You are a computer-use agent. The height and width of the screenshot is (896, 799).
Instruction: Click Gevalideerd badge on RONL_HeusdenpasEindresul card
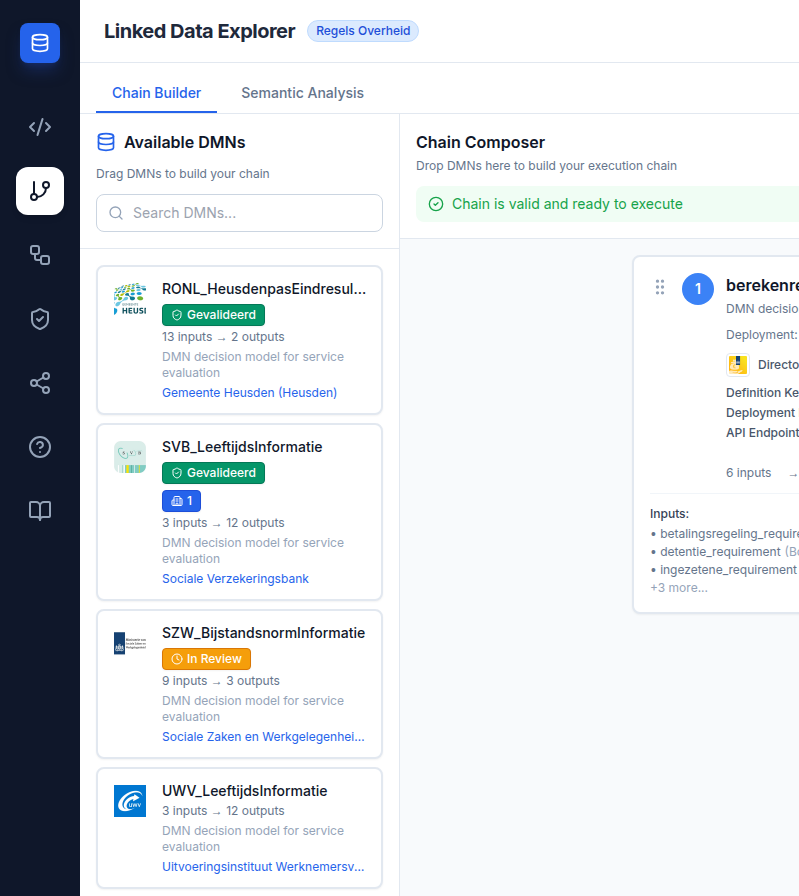[213, 315]
